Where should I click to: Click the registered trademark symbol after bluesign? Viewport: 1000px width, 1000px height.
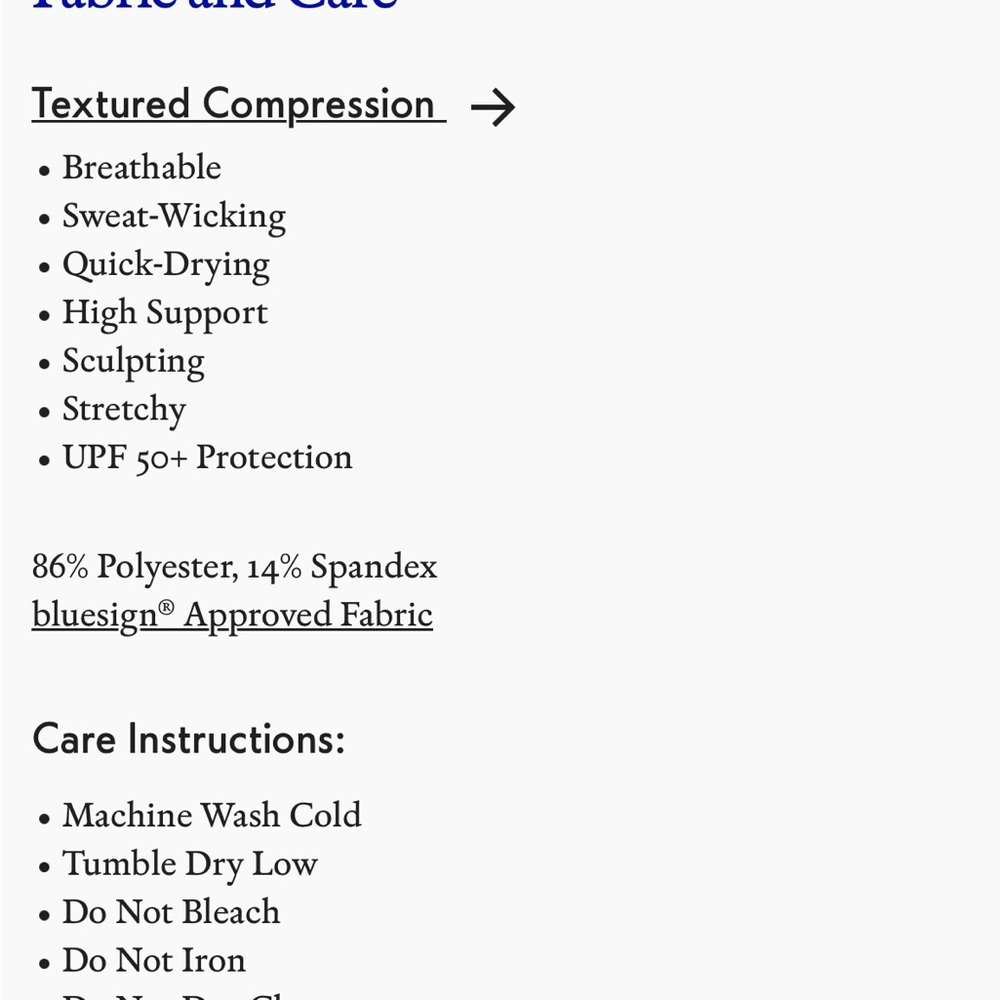point(166,606)
